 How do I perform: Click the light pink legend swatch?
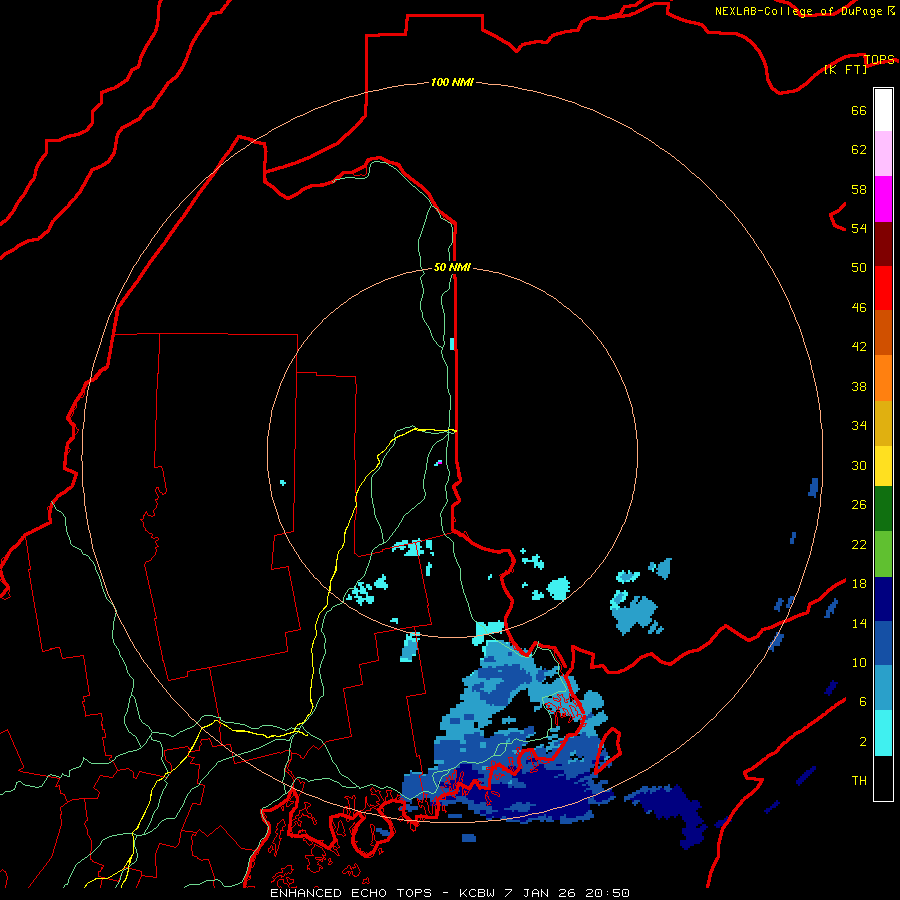coord(883,153)
